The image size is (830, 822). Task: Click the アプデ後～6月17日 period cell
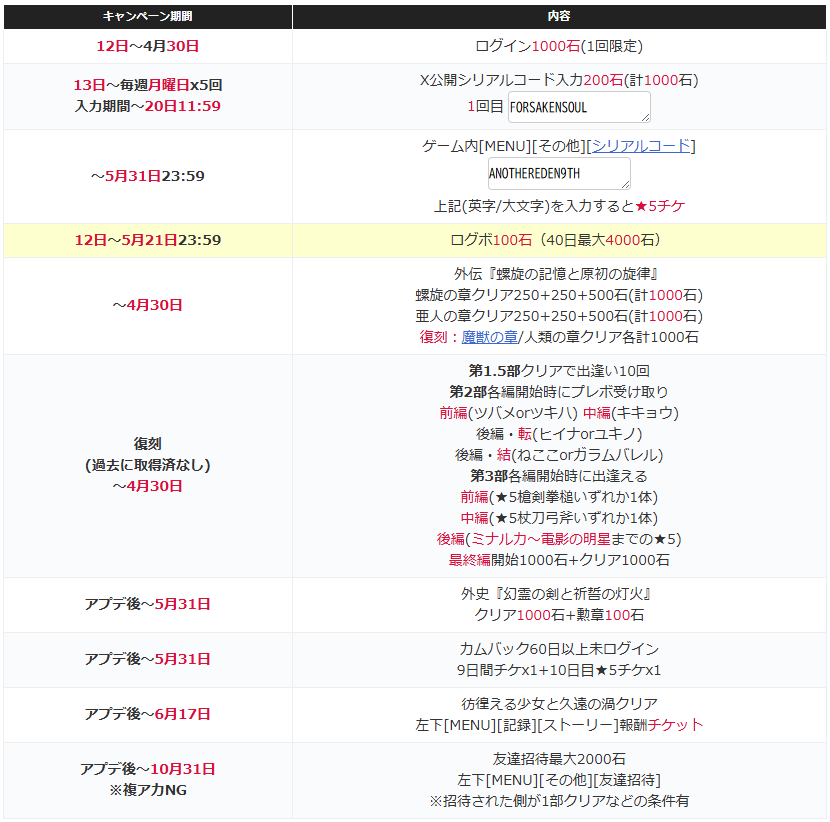tap(148, 714)
